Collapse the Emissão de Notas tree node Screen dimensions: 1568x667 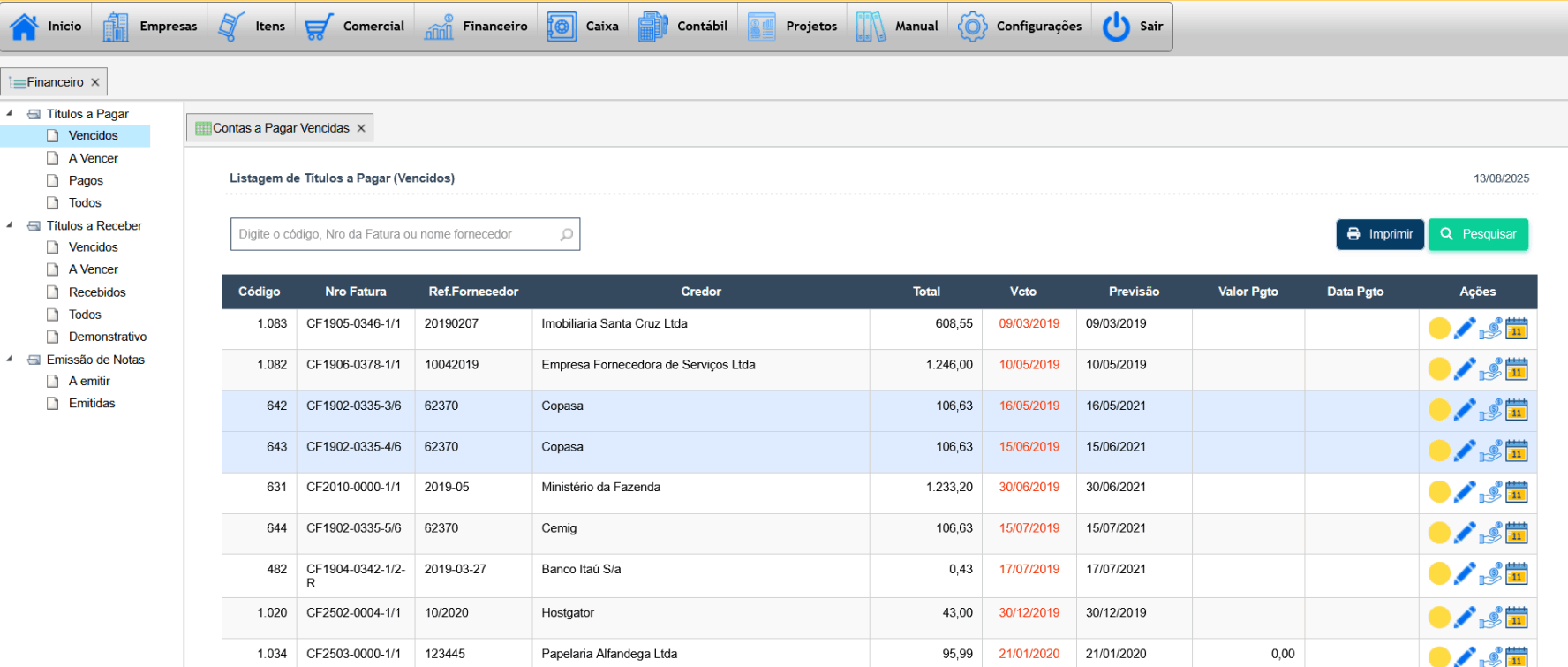pos(10,359)
